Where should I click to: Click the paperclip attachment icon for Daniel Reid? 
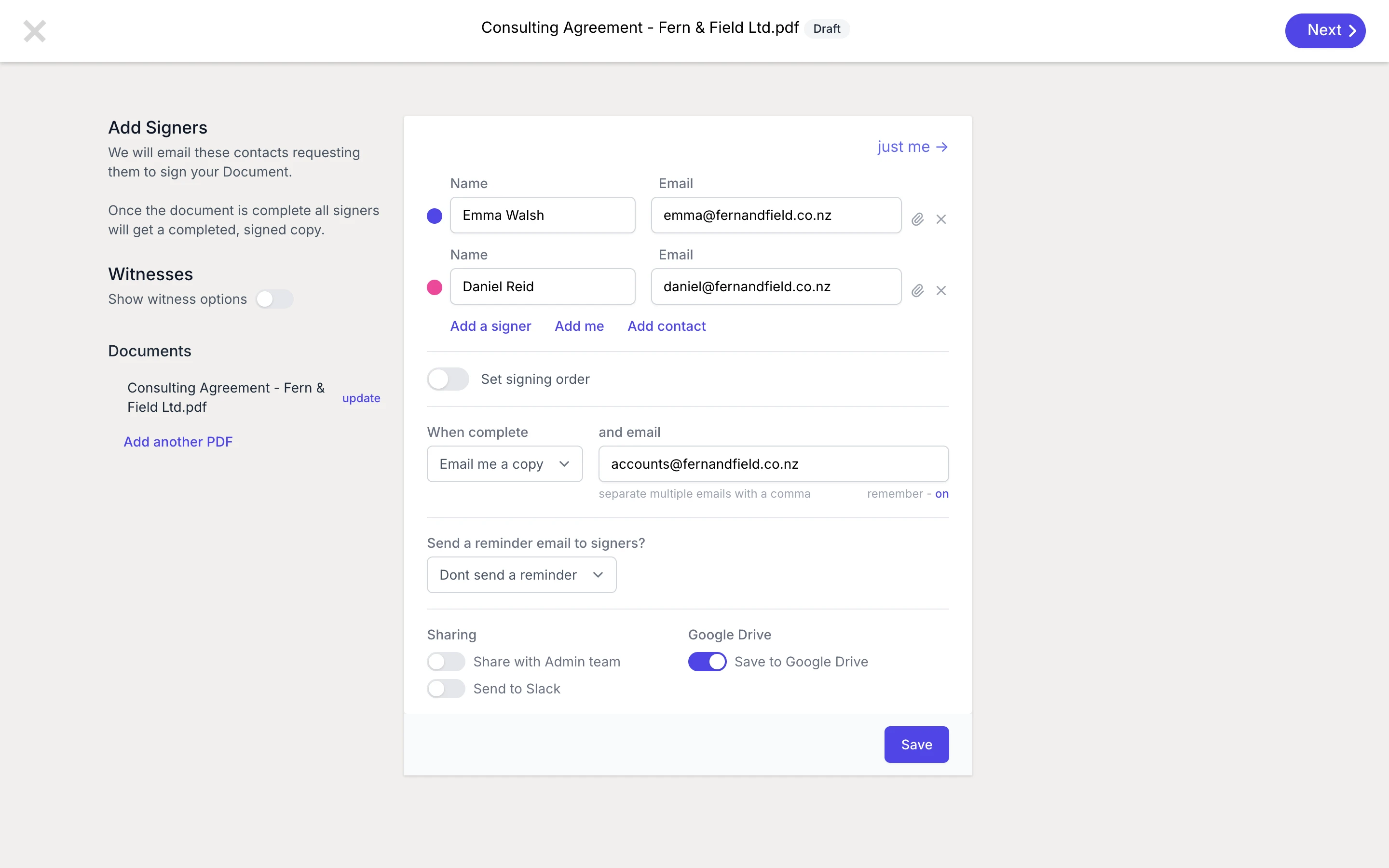pos(917,290)
